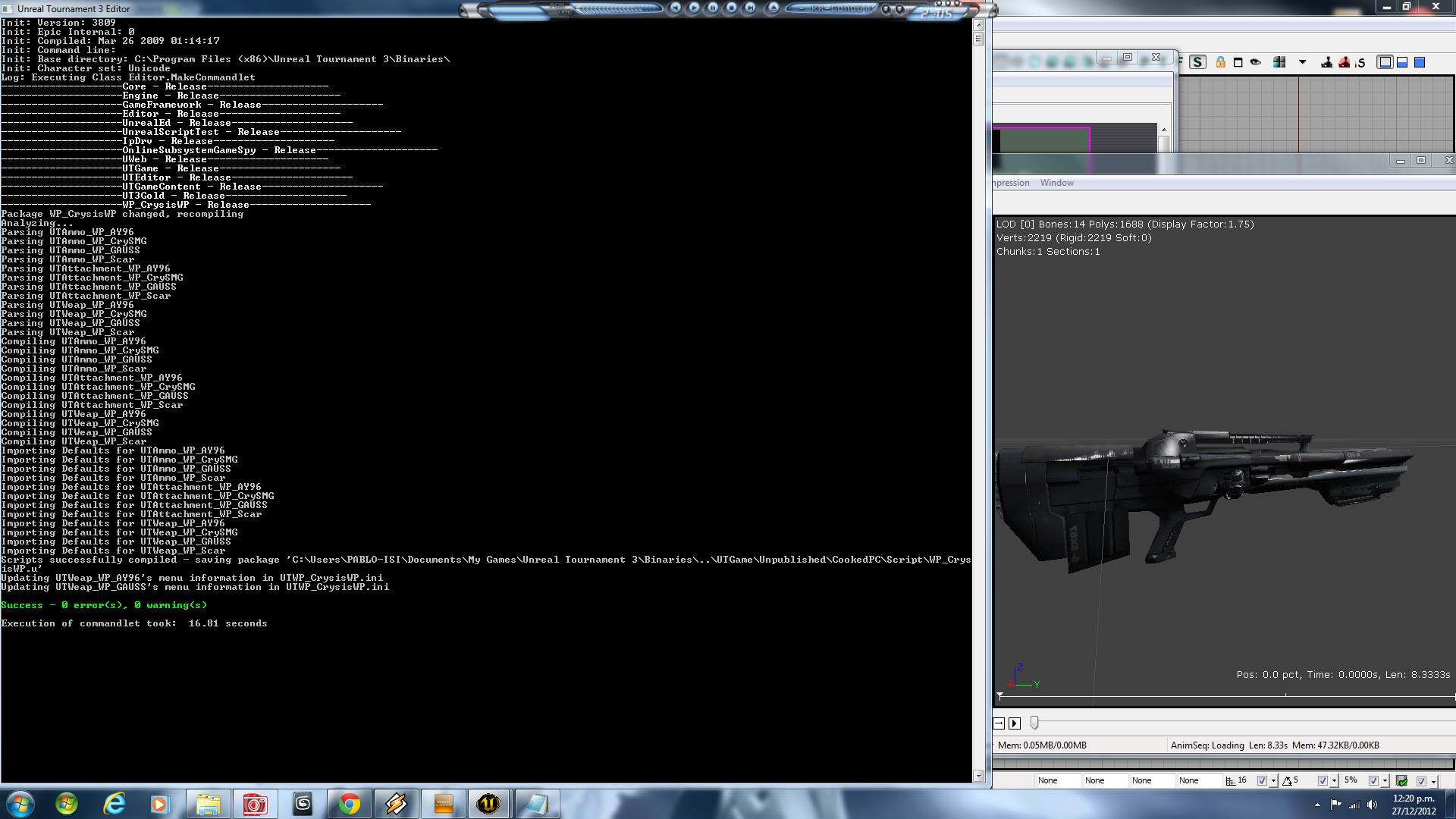Open the dropdown arrow beside layout icon

pyautogui.click(x=1303, y=62)
